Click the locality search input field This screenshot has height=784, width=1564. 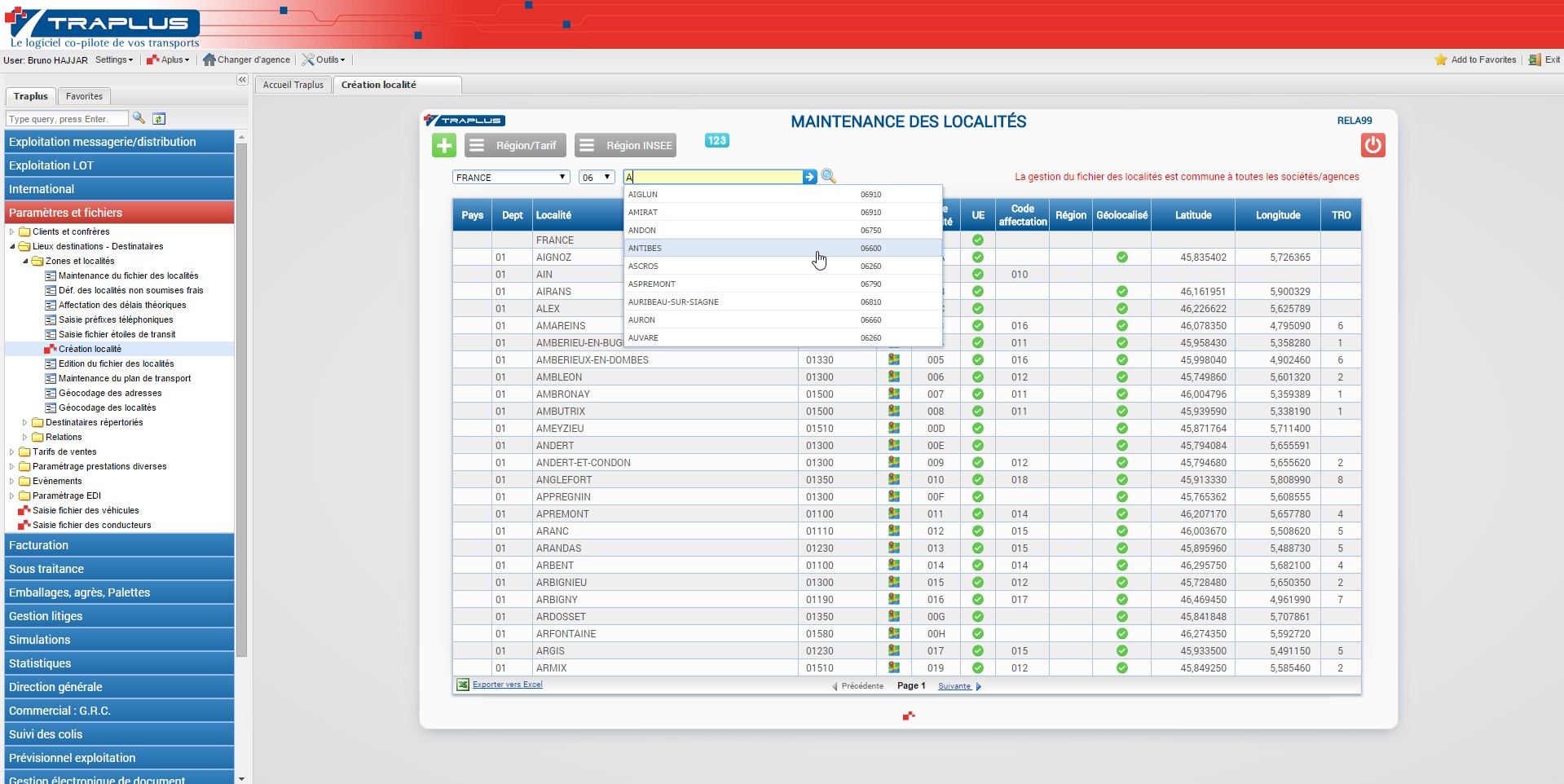coord(713,177)
